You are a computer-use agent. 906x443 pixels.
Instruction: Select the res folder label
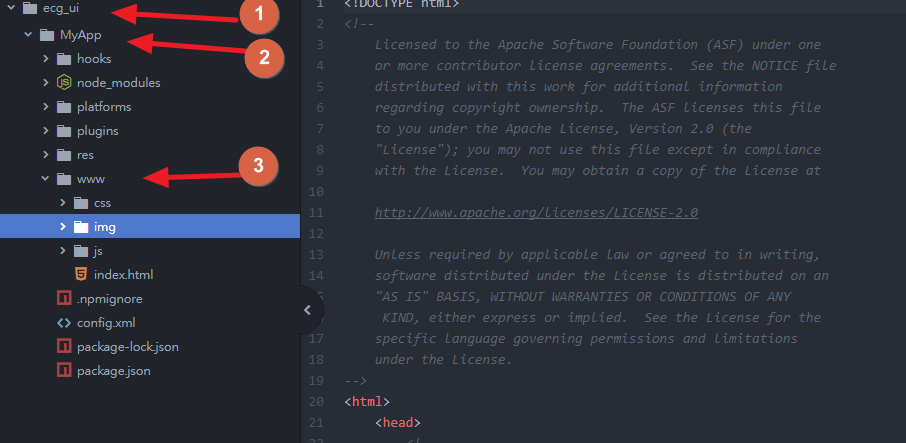(x=85, y=155)
